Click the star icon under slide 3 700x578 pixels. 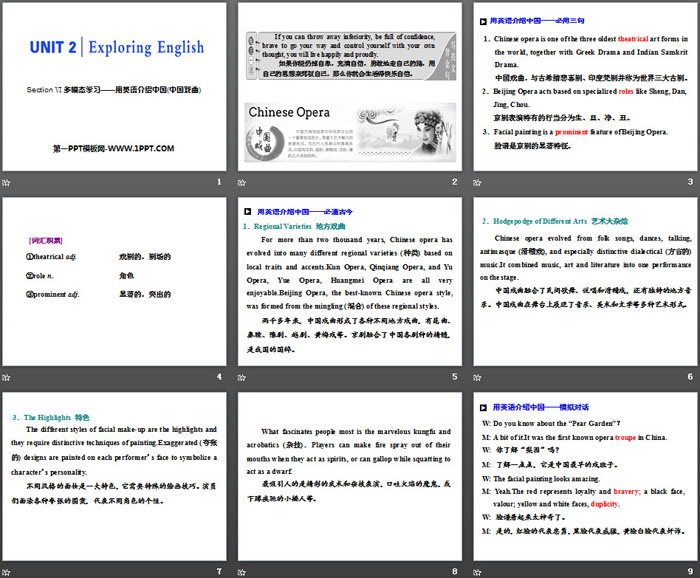[x=477, y=183]
